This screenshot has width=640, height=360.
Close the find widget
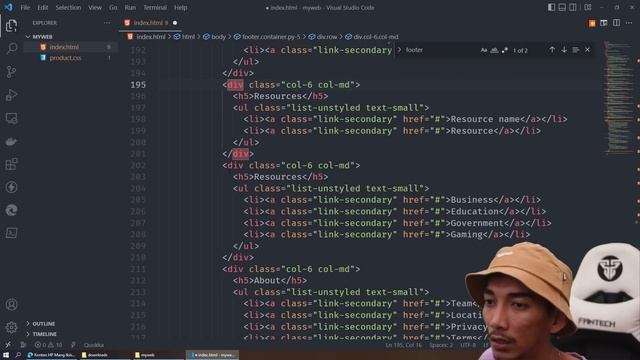(x=587, y=50)
